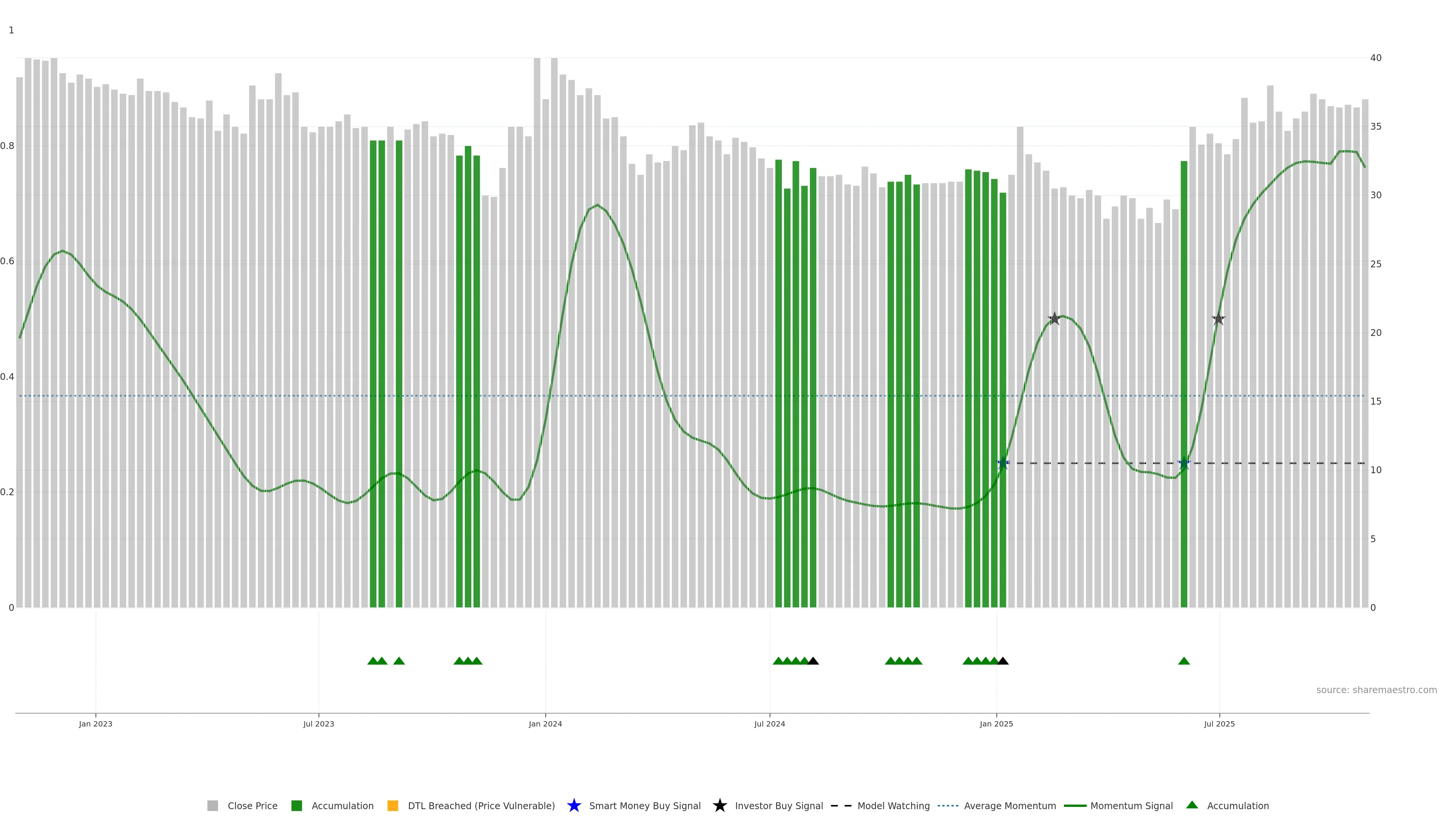1456x819 pixels.
Task: Click the Jan 2024 axis label
Action: [x=546, y=723]
